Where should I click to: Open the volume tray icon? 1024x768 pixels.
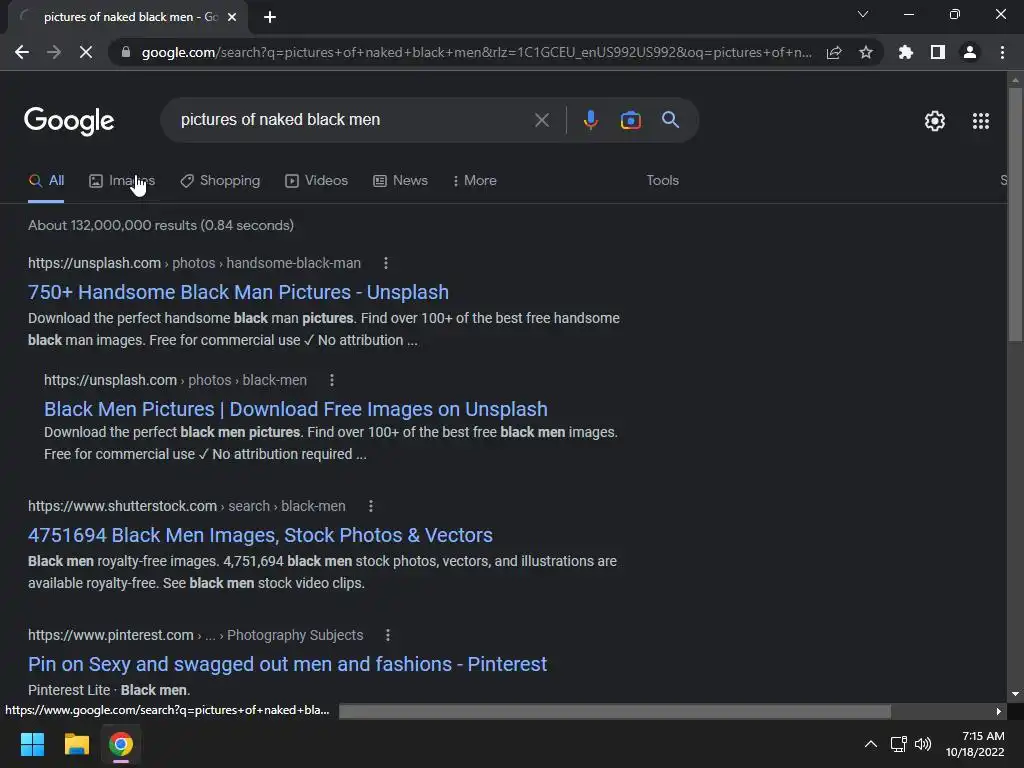[923, 744]
